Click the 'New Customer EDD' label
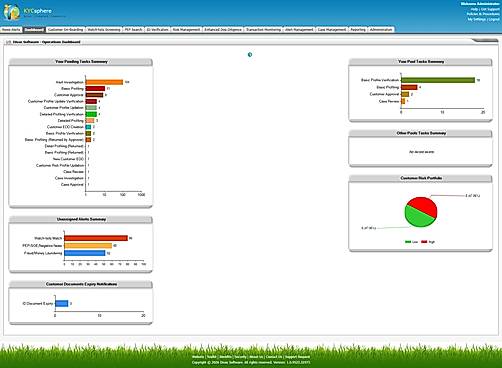Screen dimensions: 502x368 click(x=68, y=159)
